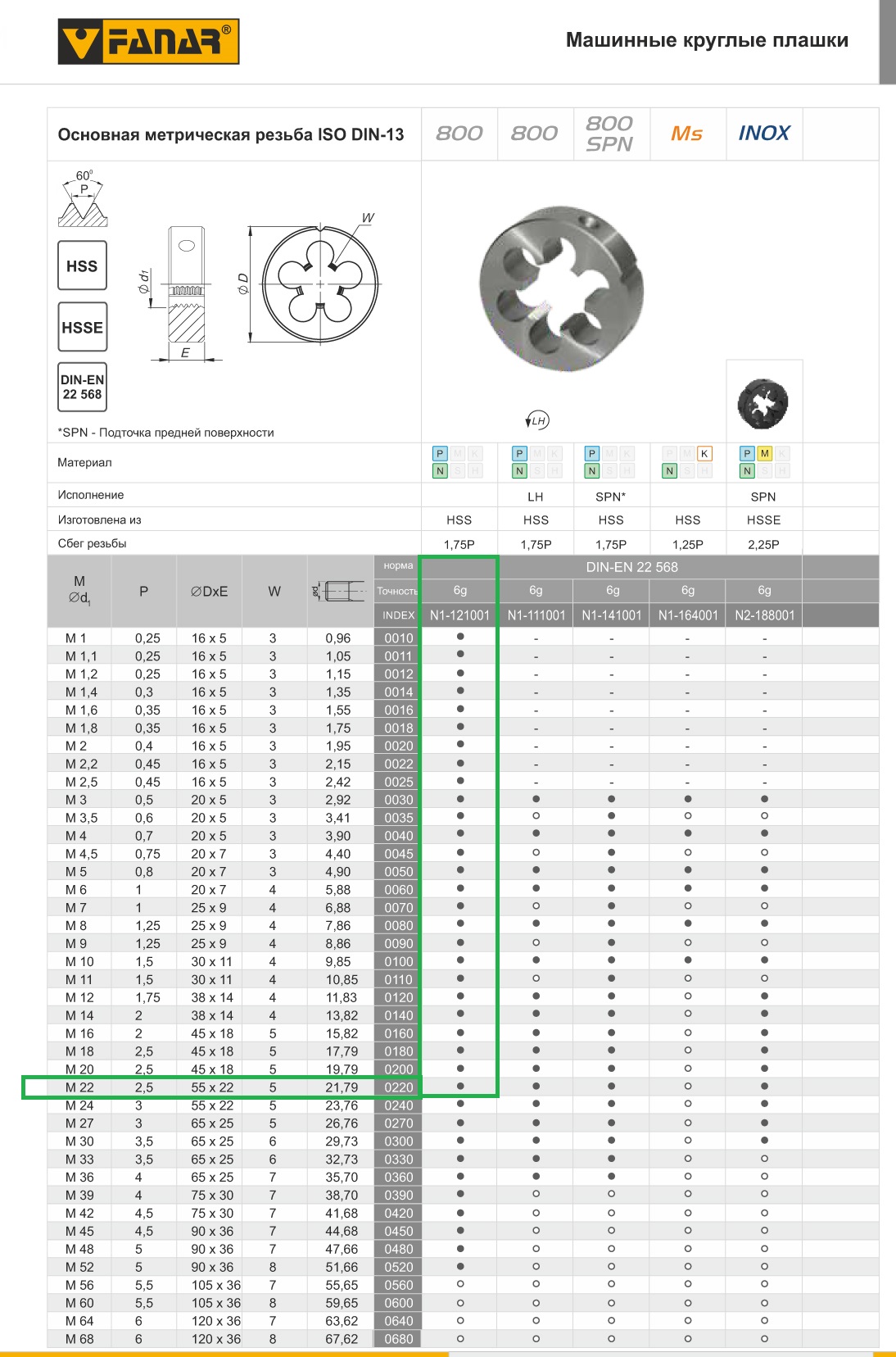896x1357 pixels.
Task: Click value 21,79 in M 22 row
Action: click(342, 1087)
